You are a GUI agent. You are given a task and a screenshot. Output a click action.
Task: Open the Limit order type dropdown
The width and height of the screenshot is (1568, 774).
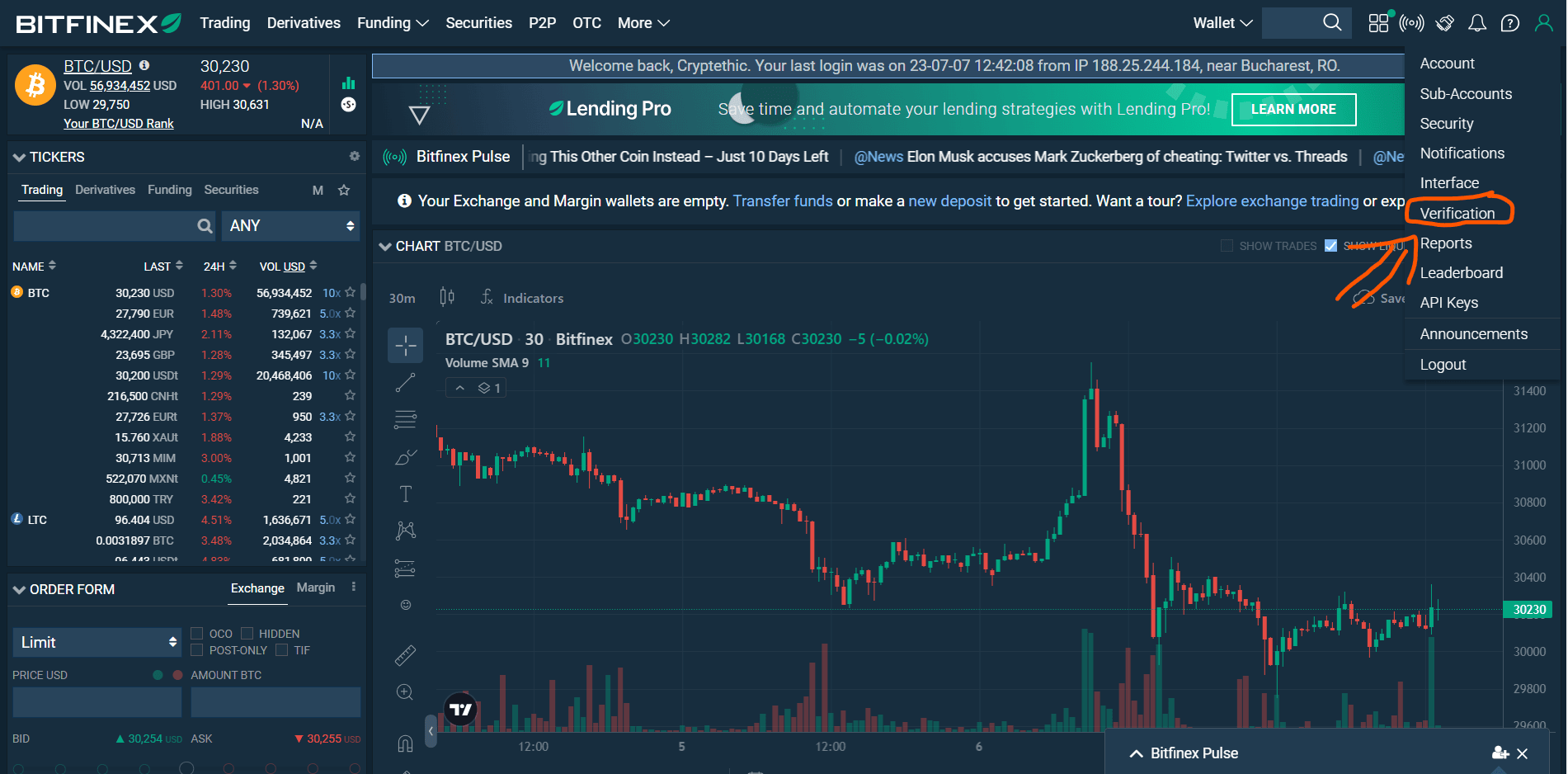(x=97, y=642)
